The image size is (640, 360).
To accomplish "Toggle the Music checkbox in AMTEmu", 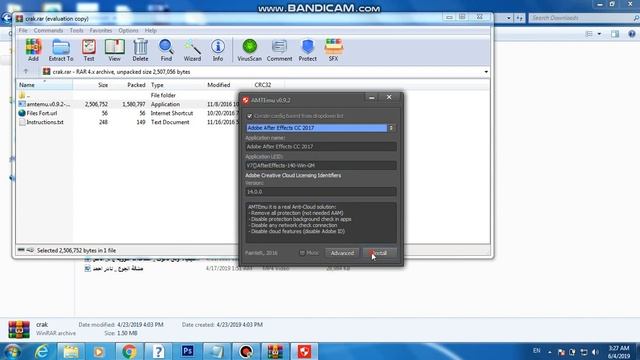I will click(302, 253).
